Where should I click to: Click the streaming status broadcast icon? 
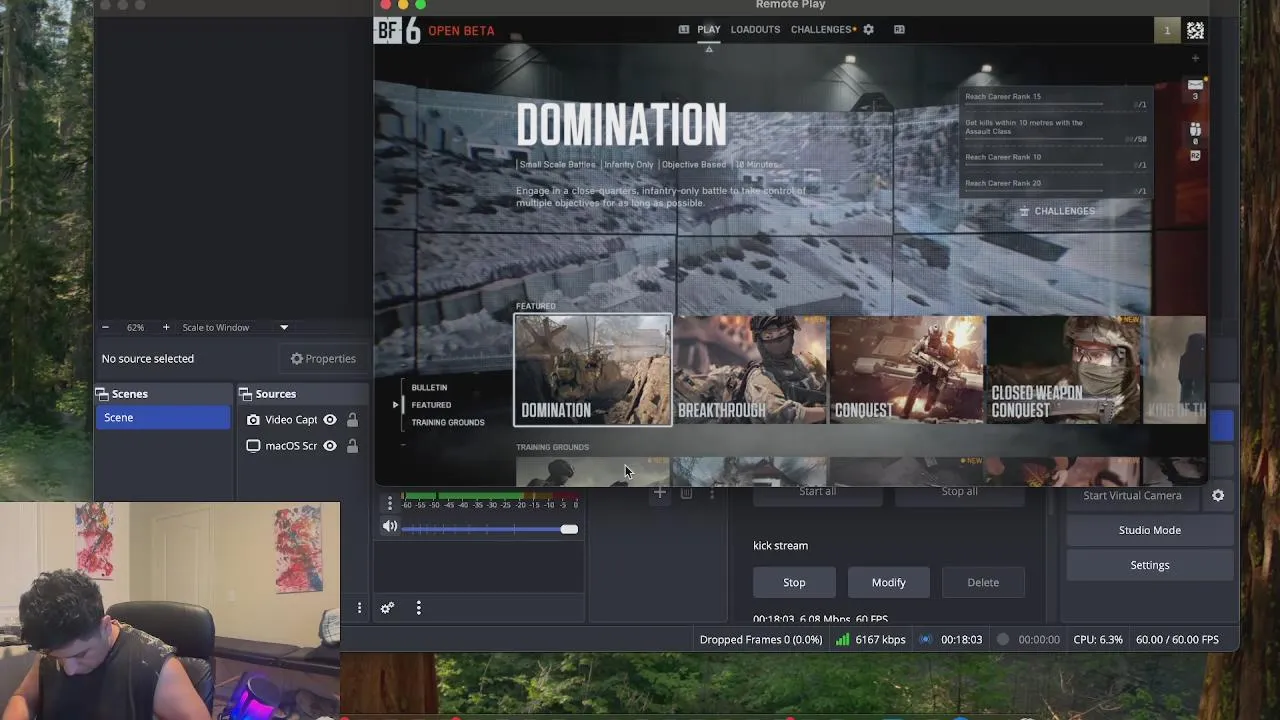tap(925, 639)
